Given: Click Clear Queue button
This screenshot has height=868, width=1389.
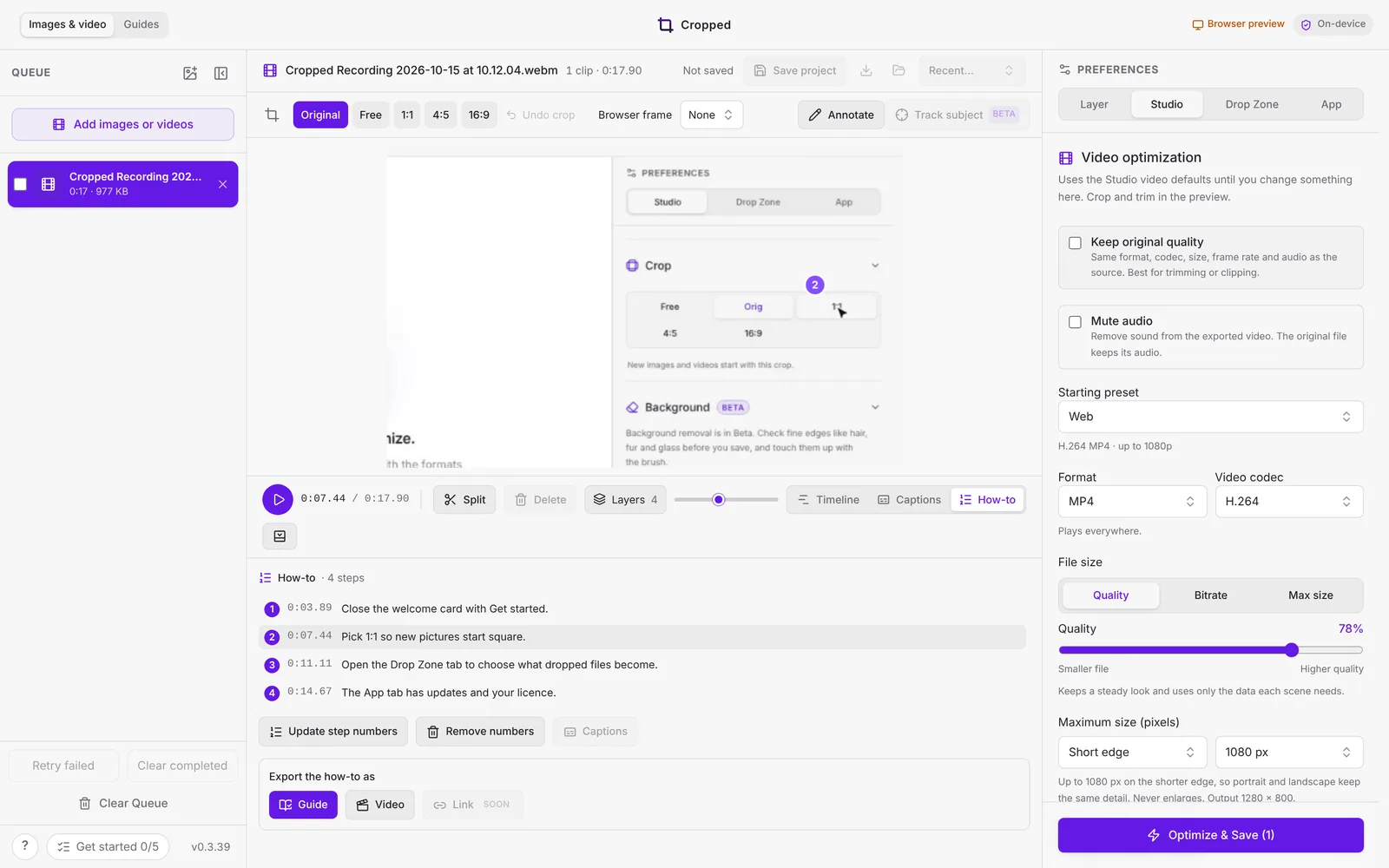Looking at the screenshot, I should tap(122, 803).
